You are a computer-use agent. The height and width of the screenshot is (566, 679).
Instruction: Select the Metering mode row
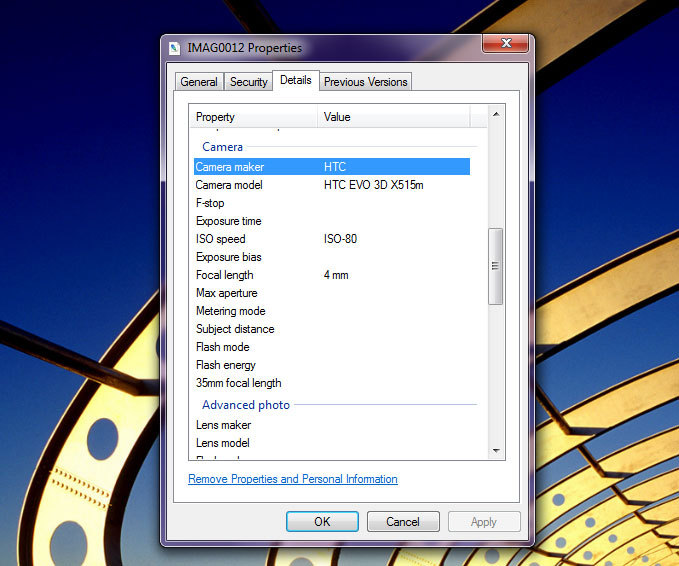click(332, 311)
